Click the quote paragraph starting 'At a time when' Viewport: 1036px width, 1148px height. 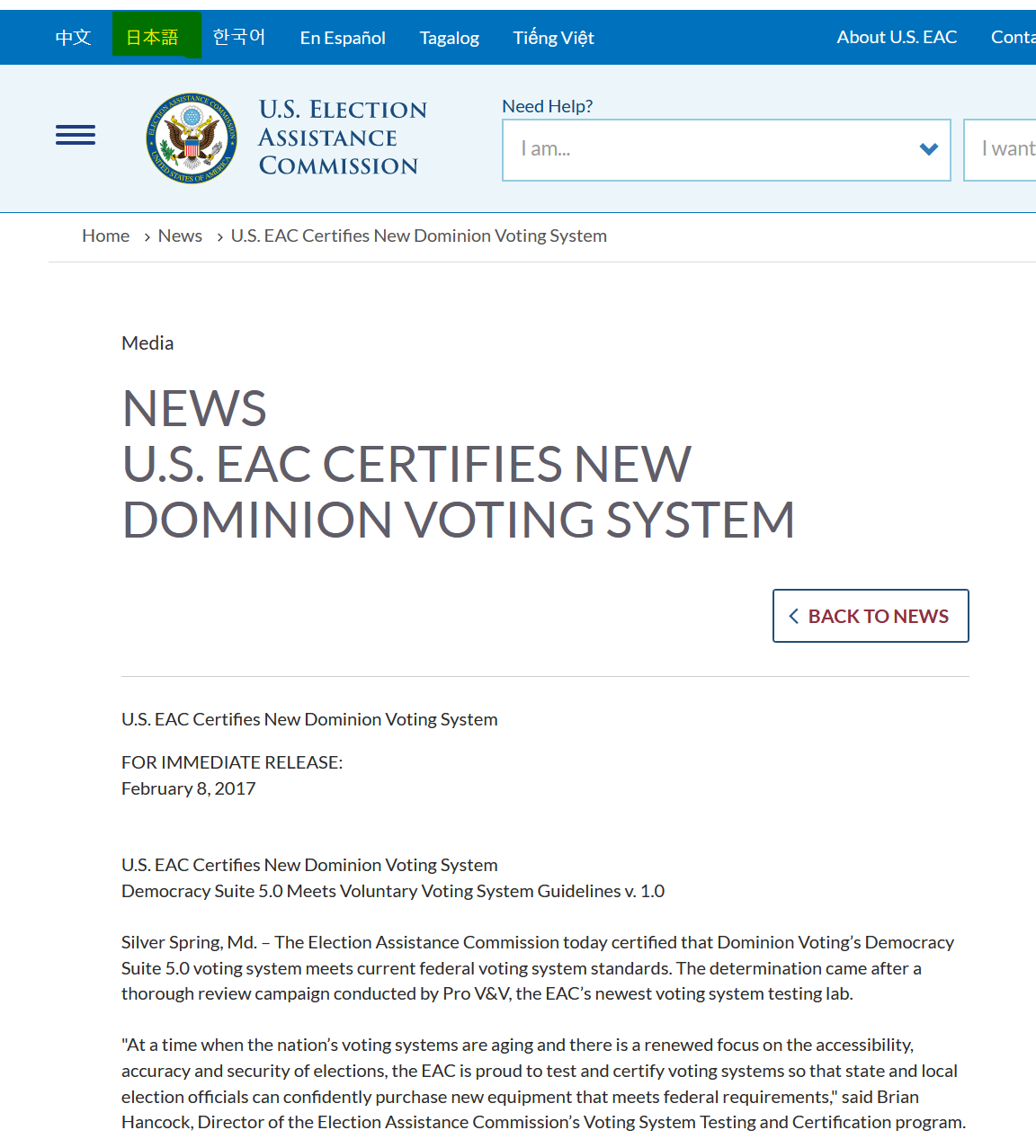coord(544,1083)
